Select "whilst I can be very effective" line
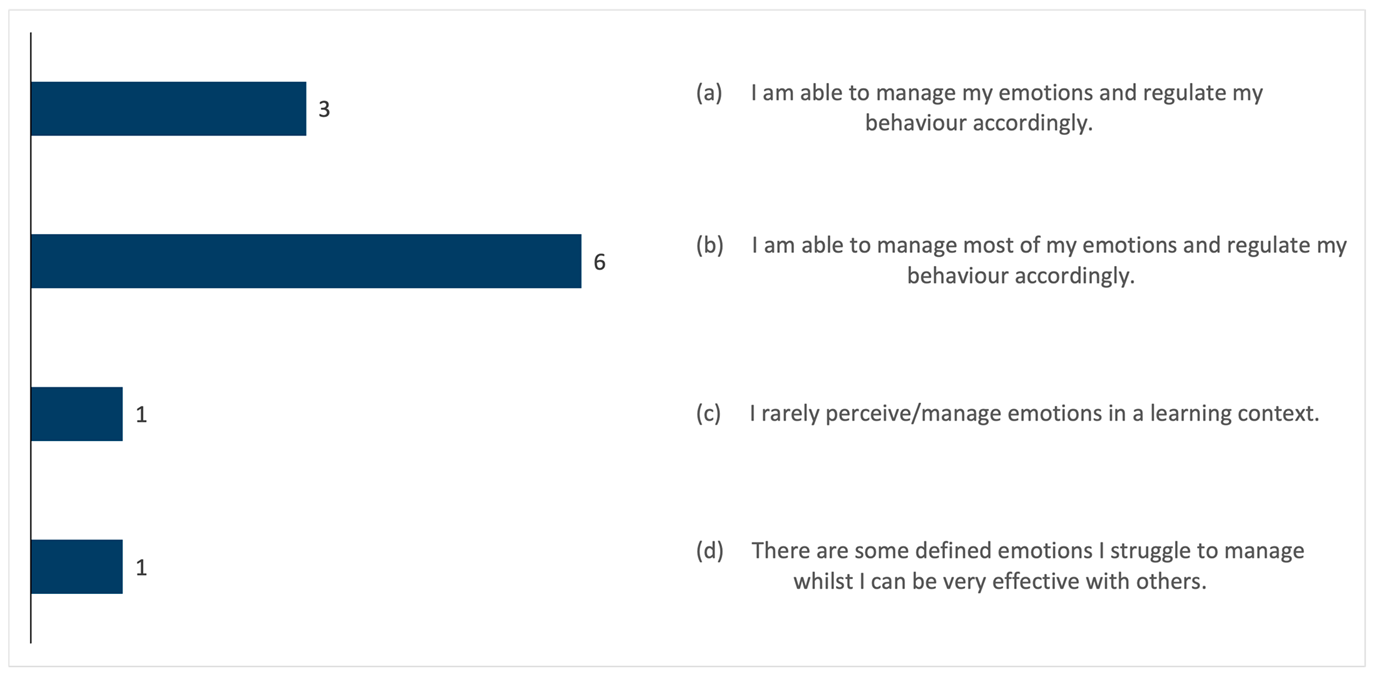Viewport: 1373px width, 674px height. 1000,581
